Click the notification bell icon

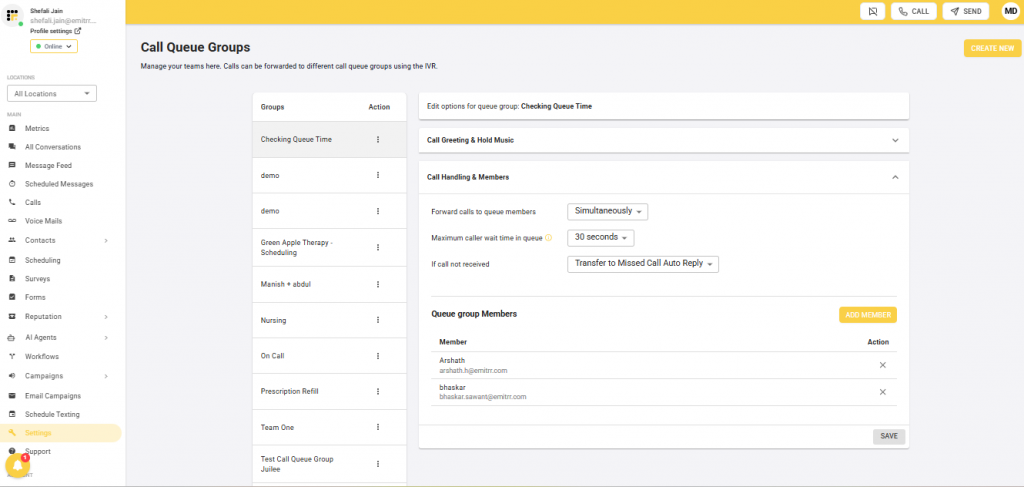click(16, 465)
